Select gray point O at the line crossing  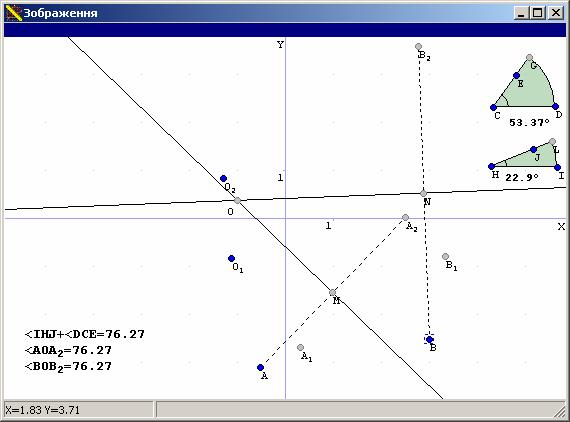(x=237, y=200)
